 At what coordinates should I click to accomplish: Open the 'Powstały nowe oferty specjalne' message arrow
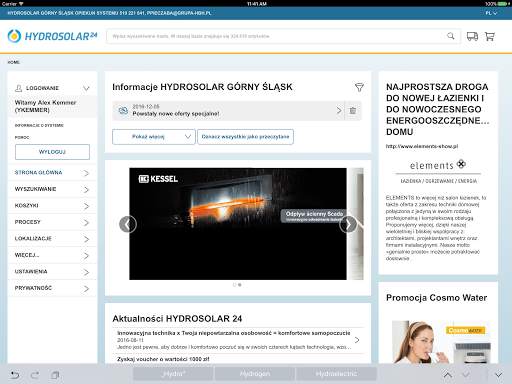[x=339, y=111]
